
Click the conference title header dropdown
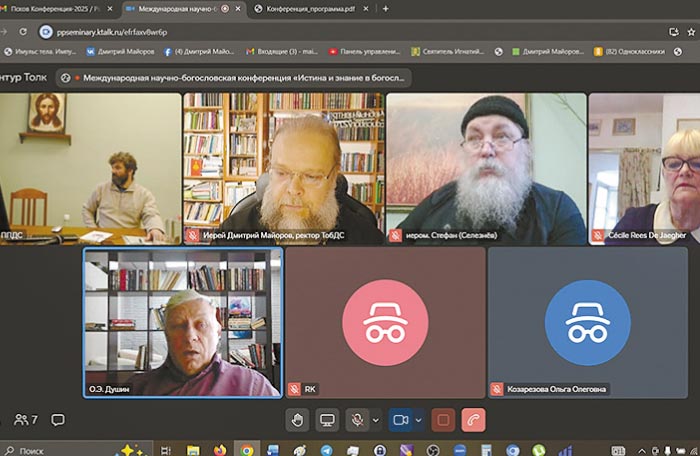pos(235,77)
